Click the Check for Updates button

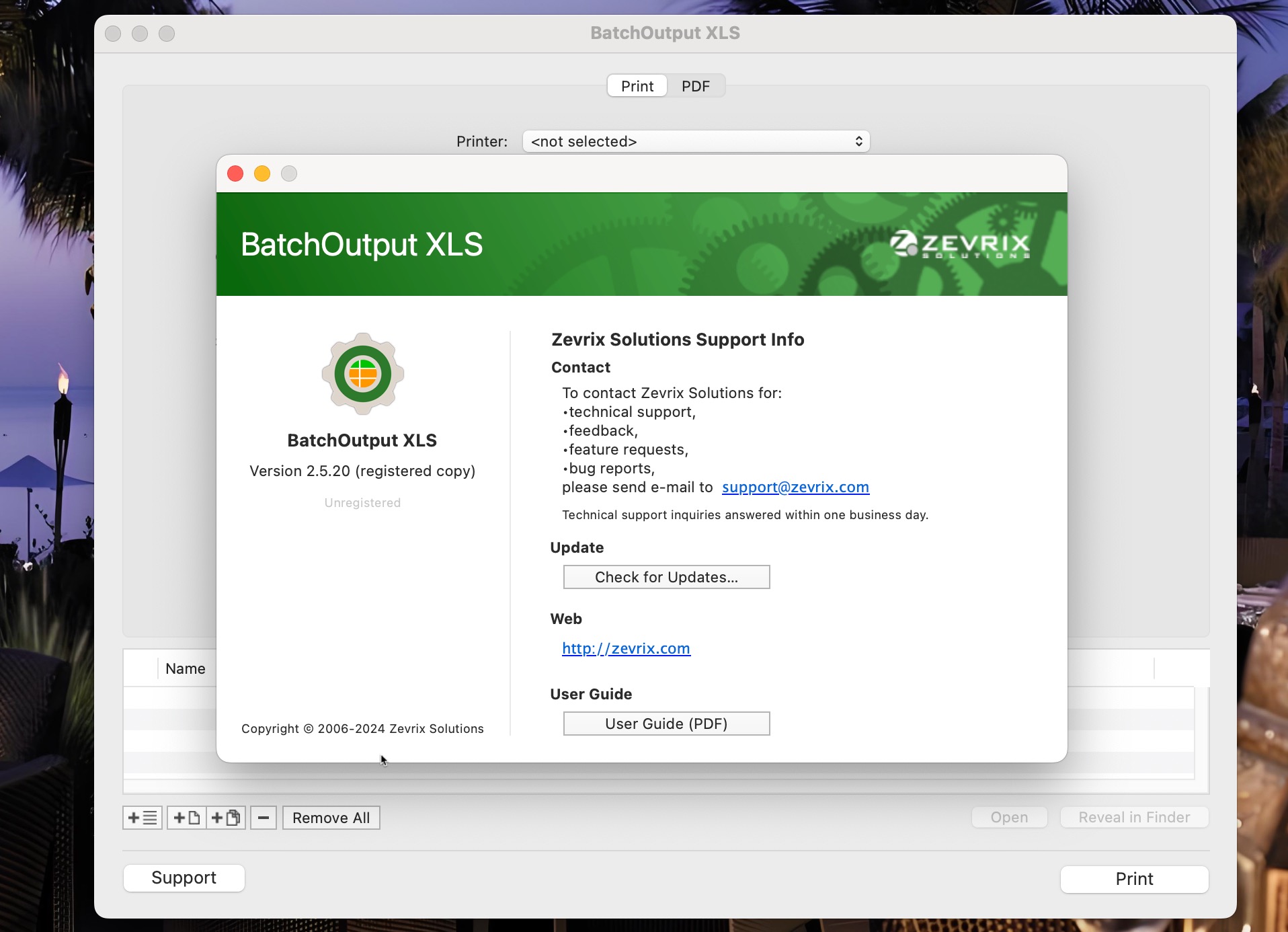(666, 577)
